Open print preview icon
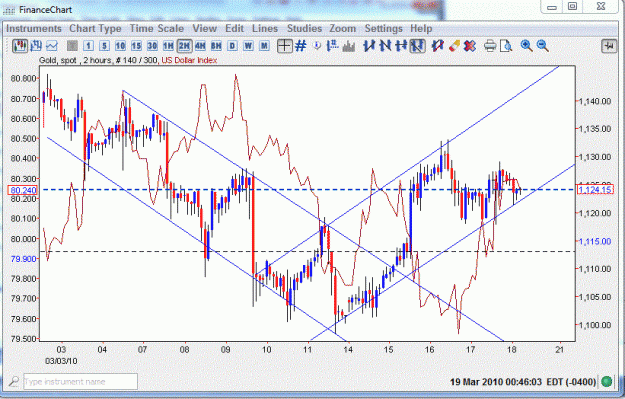This screenshot has width=625, height=399. [506, 46]
